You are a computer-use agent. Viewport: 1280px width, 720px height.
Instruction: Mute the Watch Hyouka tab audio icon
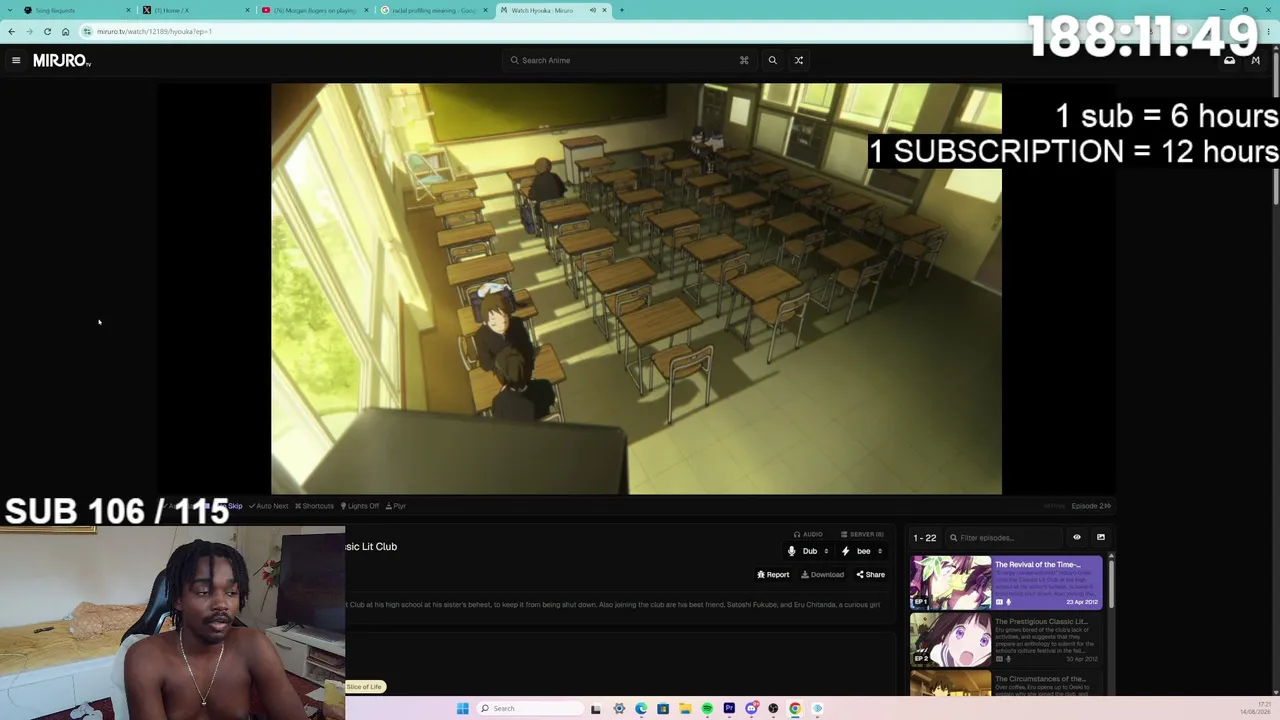point(593,10)
